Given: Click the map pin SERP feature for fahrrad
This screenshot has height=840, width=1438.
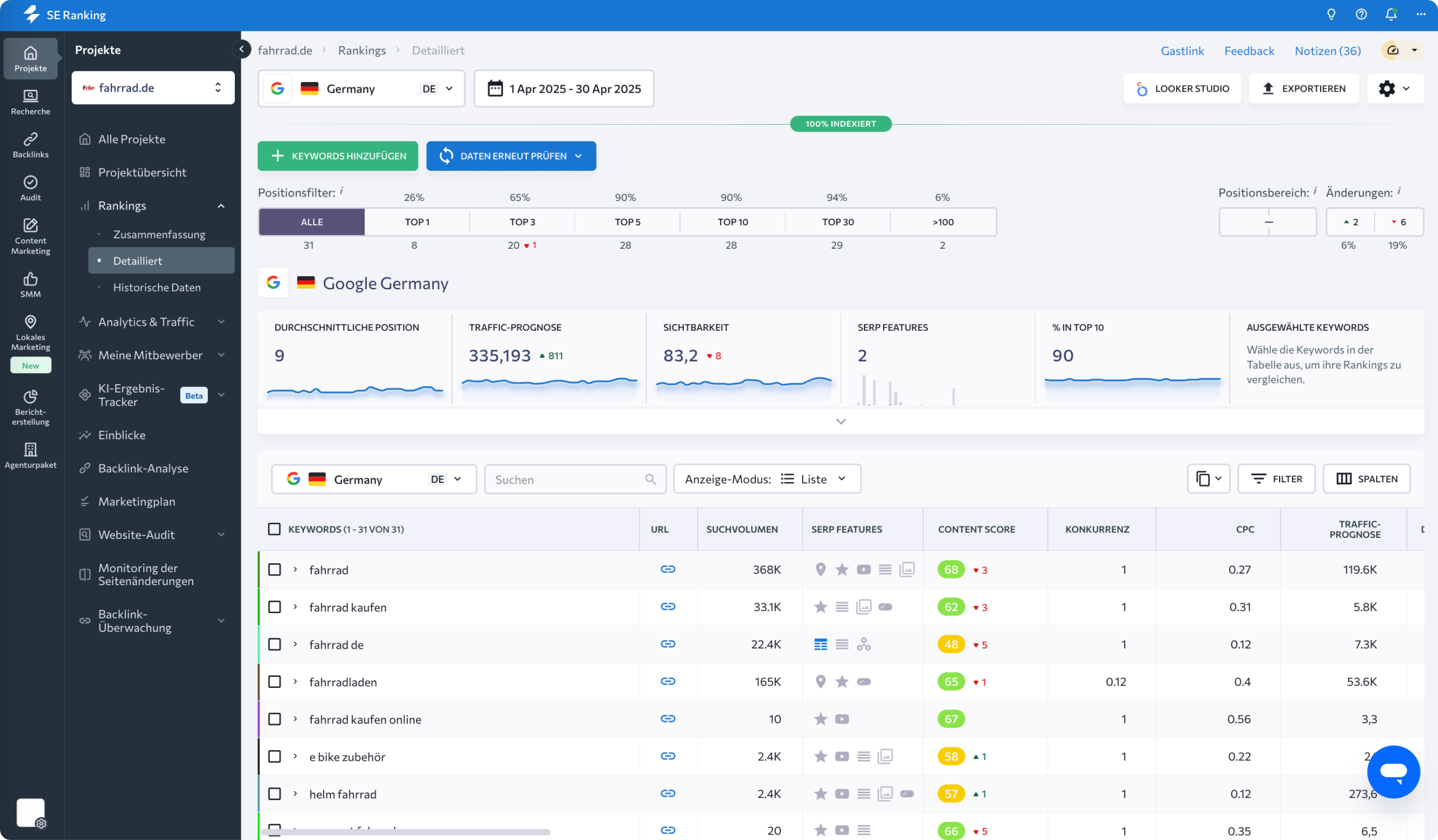Looking at the screenshot, I should (821, 569).
